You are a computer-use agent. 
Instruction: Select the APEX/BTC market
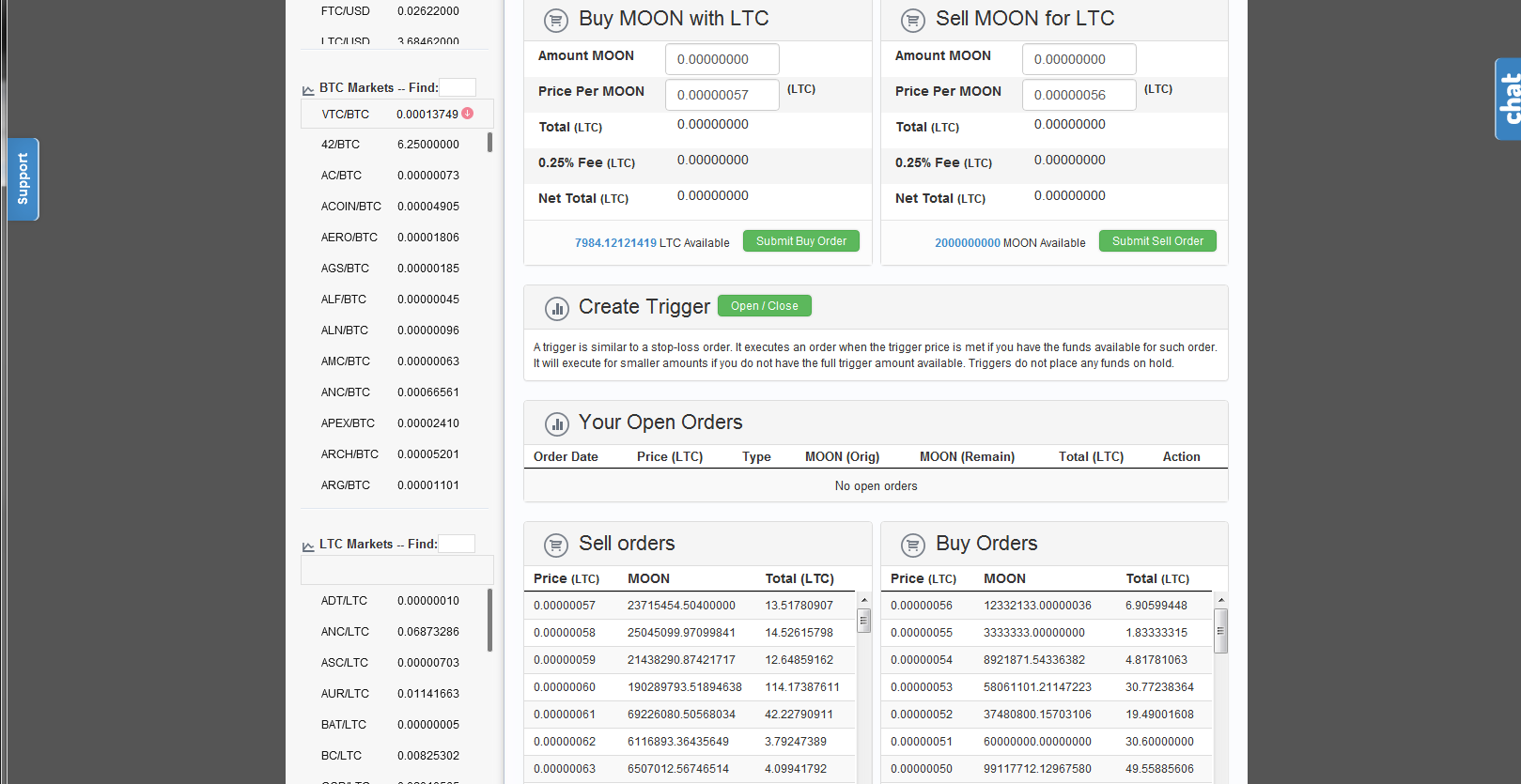pyautogui.click(x=395, y=423)
